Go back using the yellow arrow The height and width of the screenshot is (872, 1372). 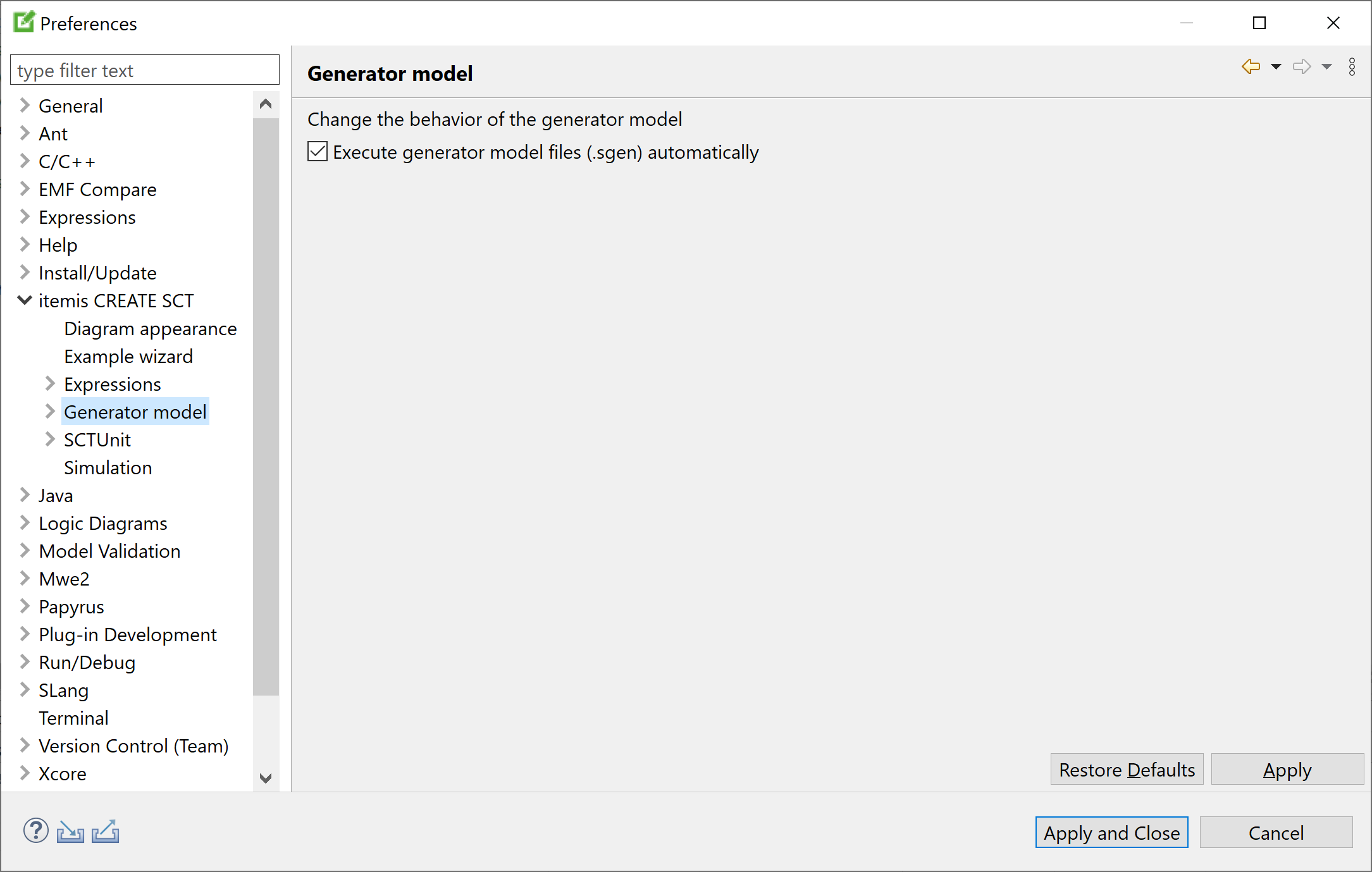[x=1251, y=66]
